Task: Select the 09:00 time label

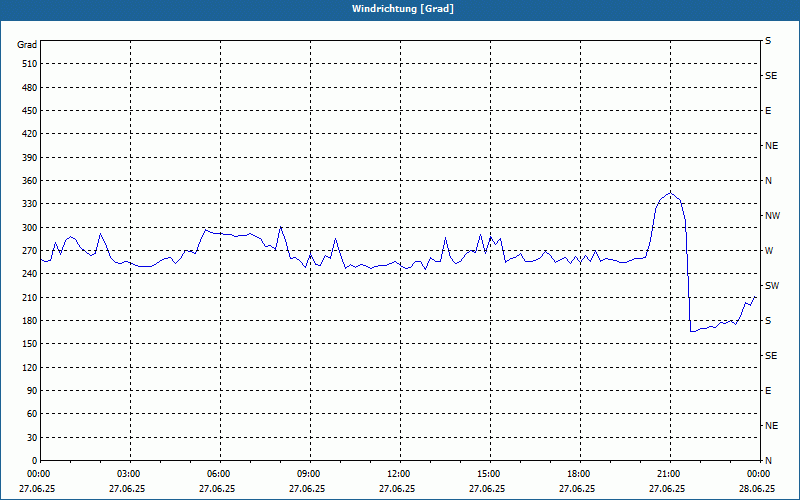Action: (x=309, y=474)
